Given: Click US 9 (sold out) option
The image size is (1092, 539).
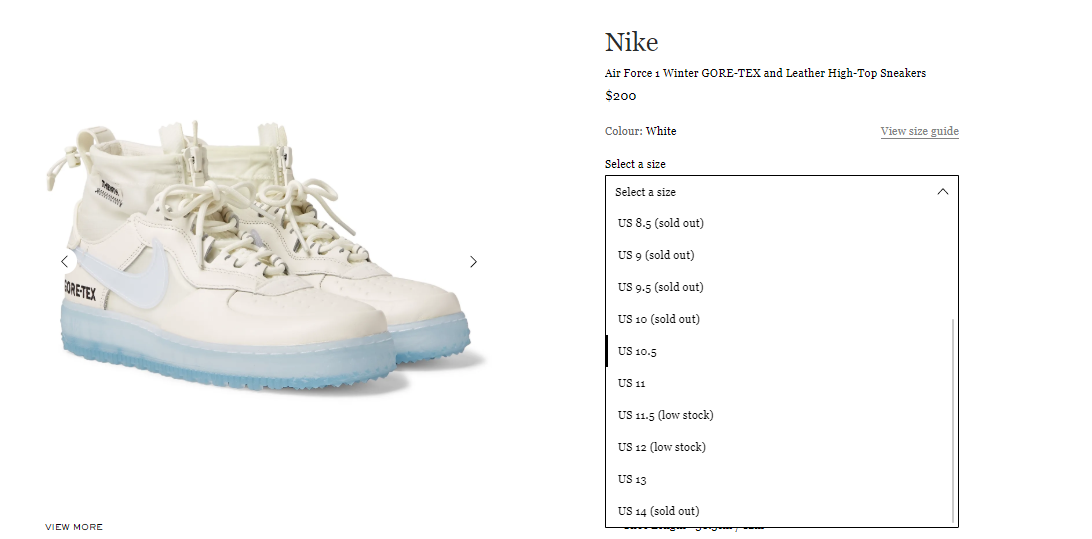Looking at the screenshot, I should (x=781, y=255).
